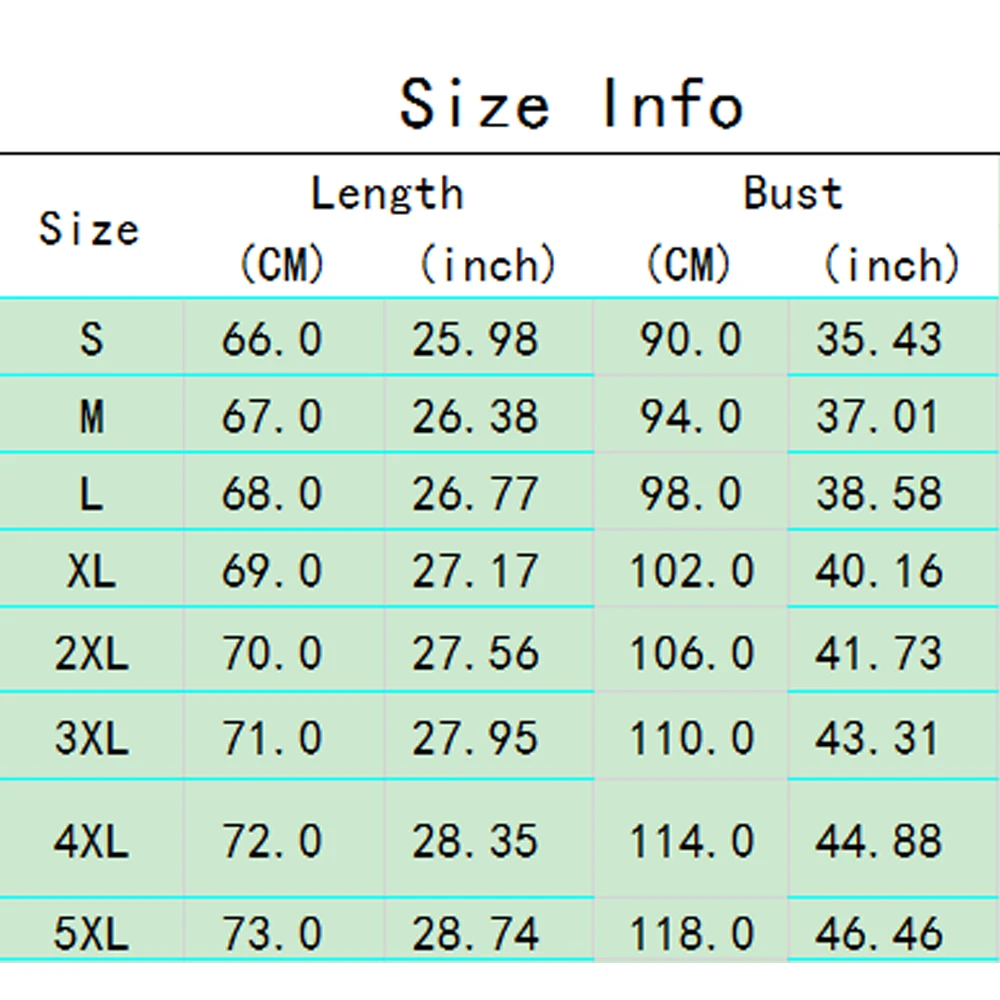Image resolution: width=1000 pixels, height=1000 pixels.
Task: Select the 26.38 inch length cell
Action: (x=475, y=416)
